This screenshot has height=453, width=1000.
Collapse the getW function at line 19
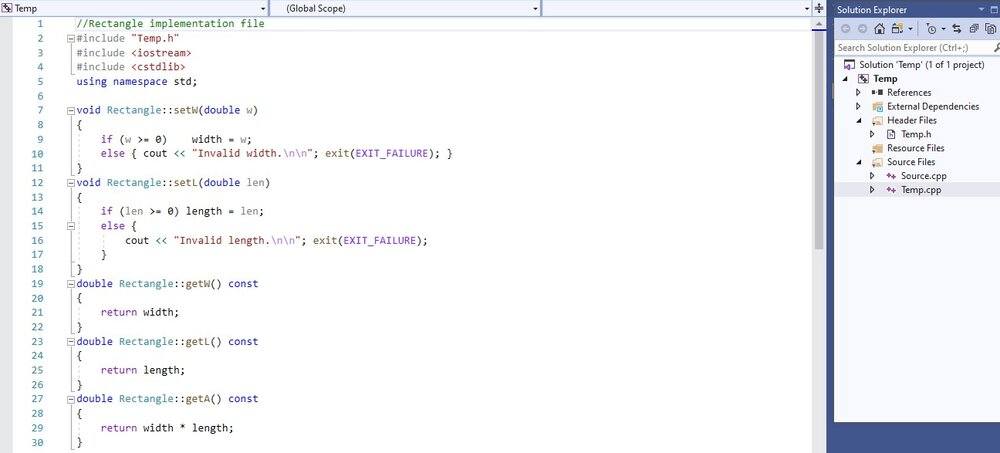[x=71, y=284]
